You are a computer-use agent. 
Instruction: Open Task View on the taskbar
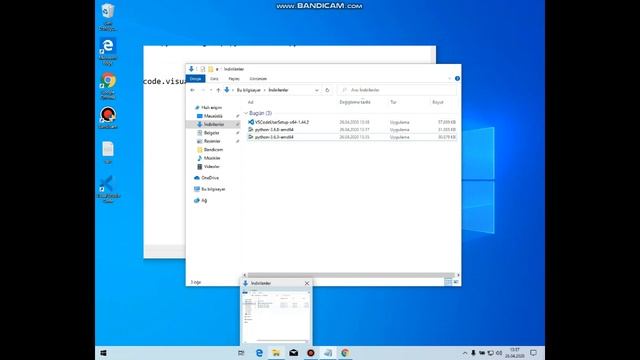241,353
